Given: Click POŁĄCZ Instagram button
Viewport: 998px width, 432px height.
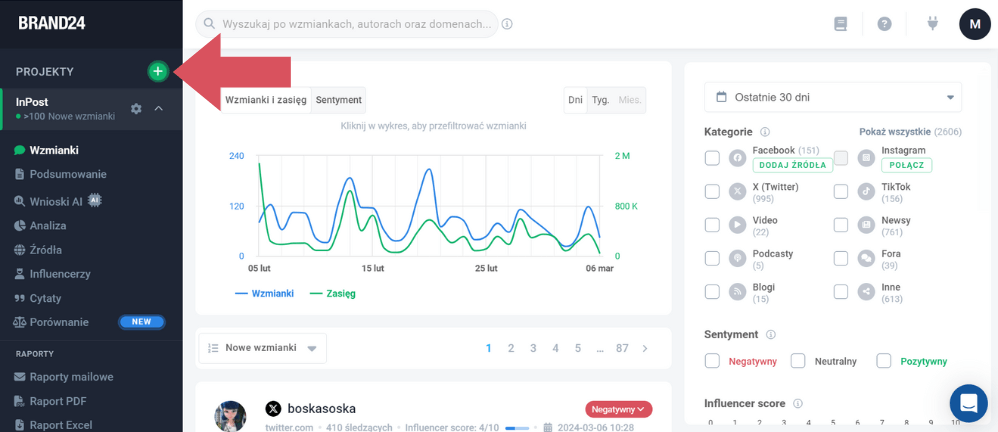Looking at the screenshot, I should pyautogui.click(x=906, y=165).
